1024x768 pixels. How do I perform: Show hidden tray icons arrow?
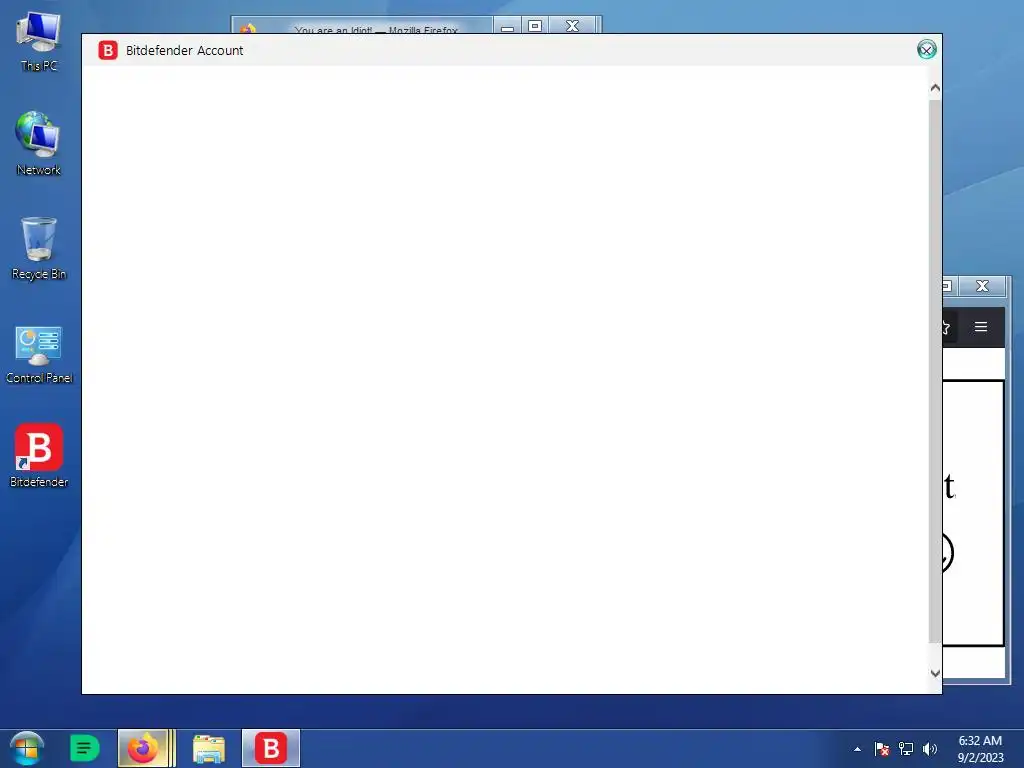pyautogui.click(x=857, y=749)
